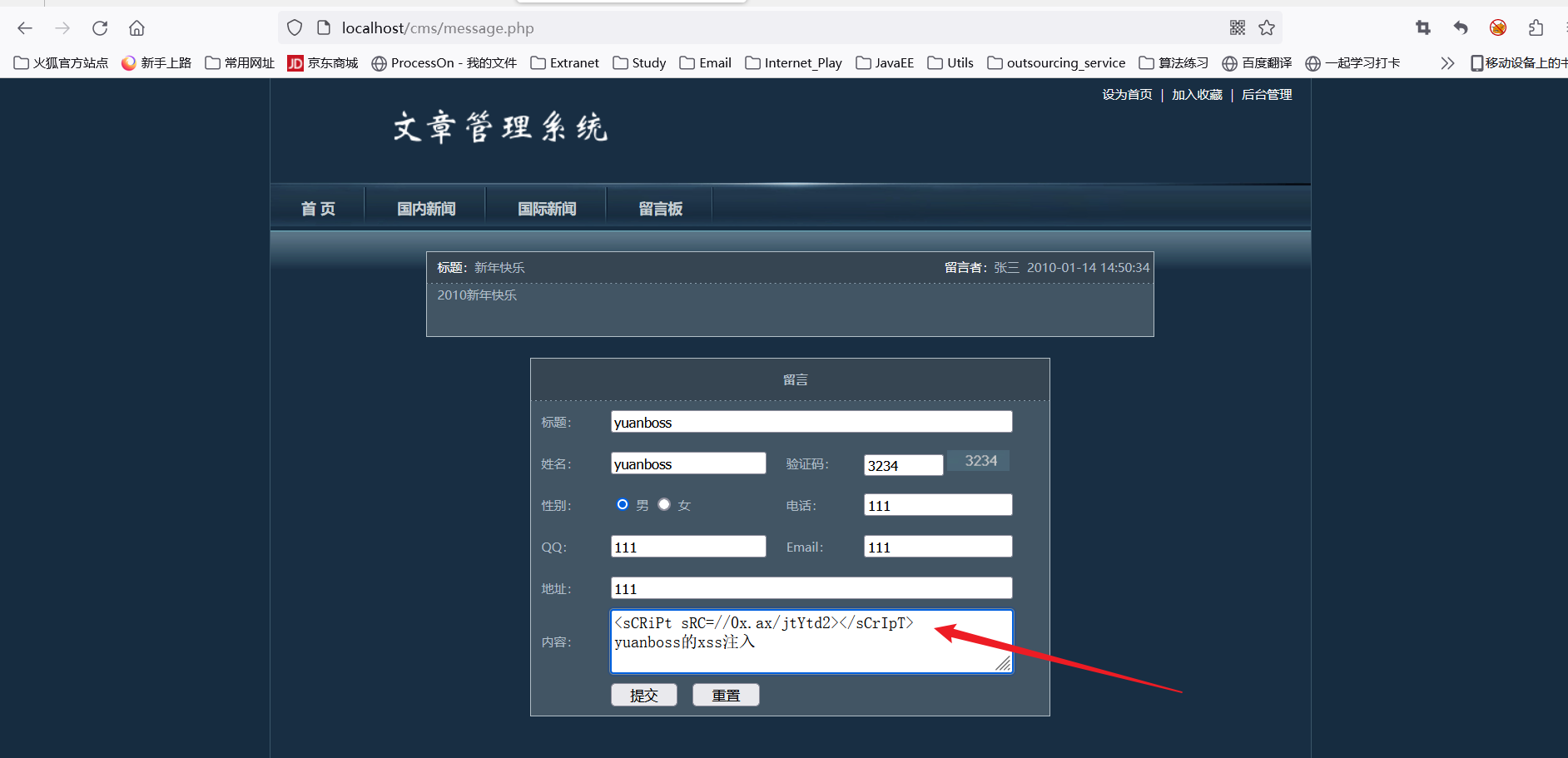Clear the form with 重置 button
1568x758 pixels.
(726, 695)
